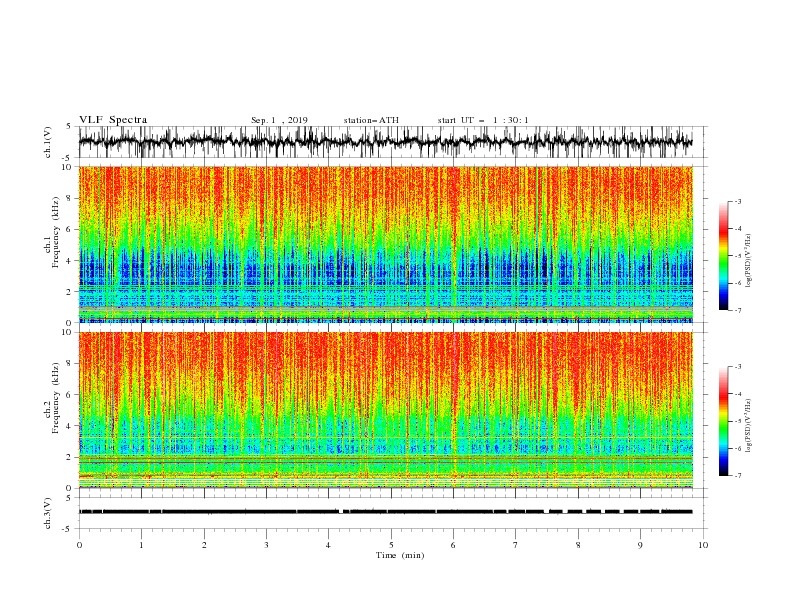The height and width of the screenshot is (612, 792).
Task: Click time axis tick label "8"
Action: point(578,545)
